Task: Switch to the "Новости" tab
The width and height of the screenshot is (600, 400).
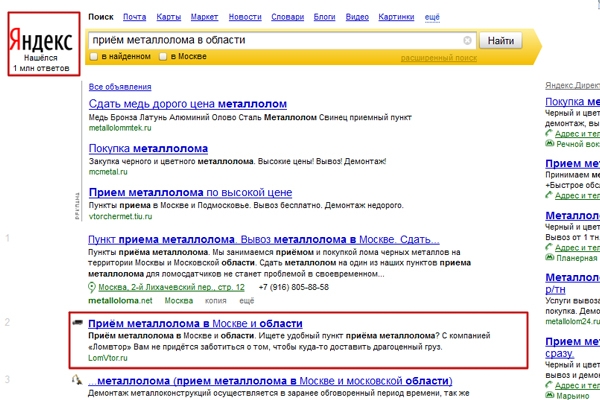Action: [x=245, y=17]
